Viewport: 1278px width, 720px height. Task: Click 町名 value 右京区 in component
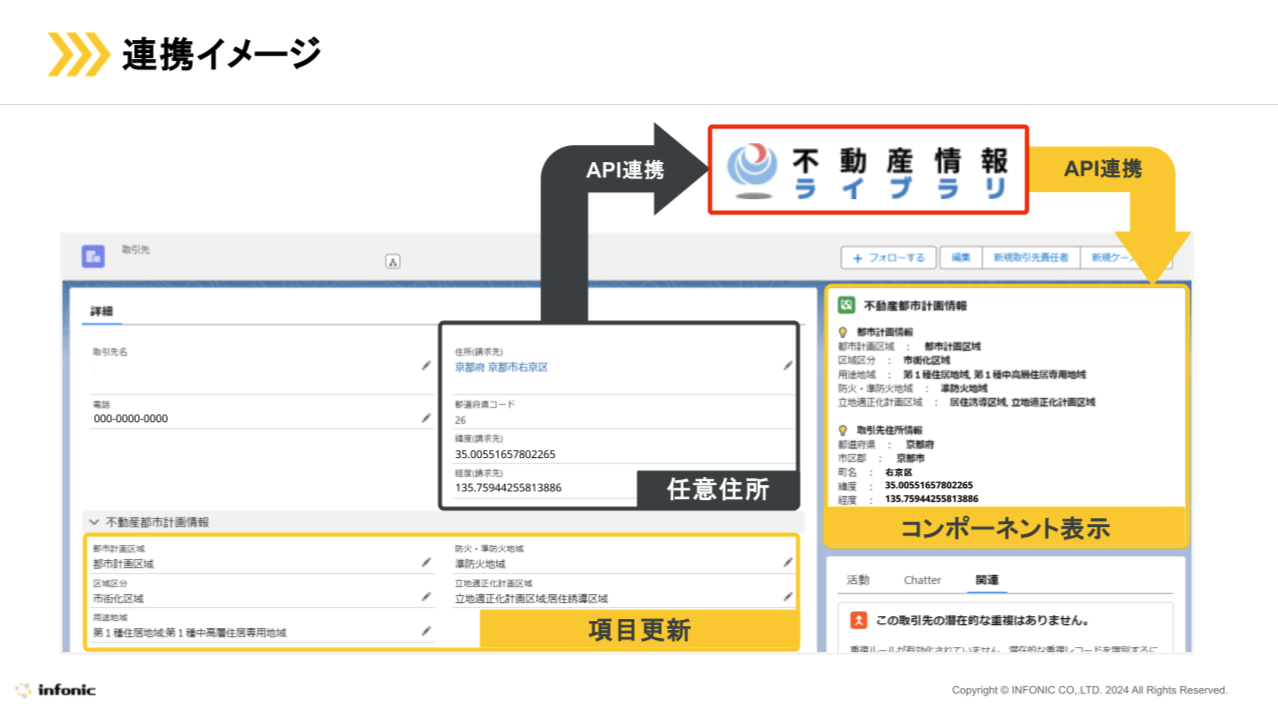(899, 472)
